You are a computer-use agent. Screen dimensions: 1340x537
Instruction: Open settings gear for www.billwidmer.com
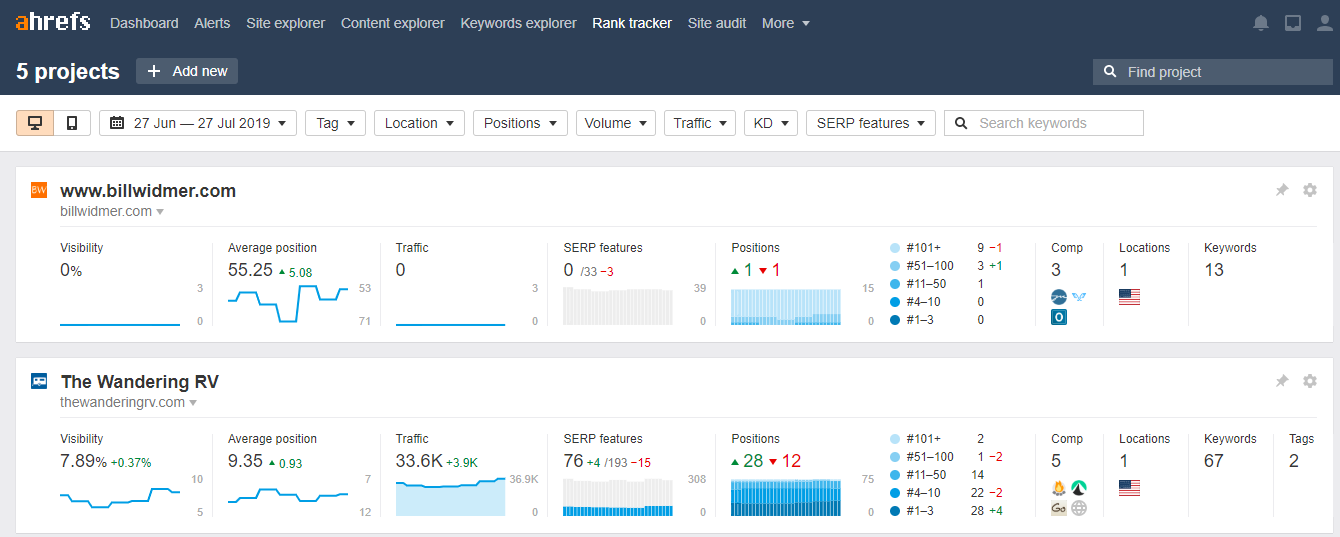1310,190
